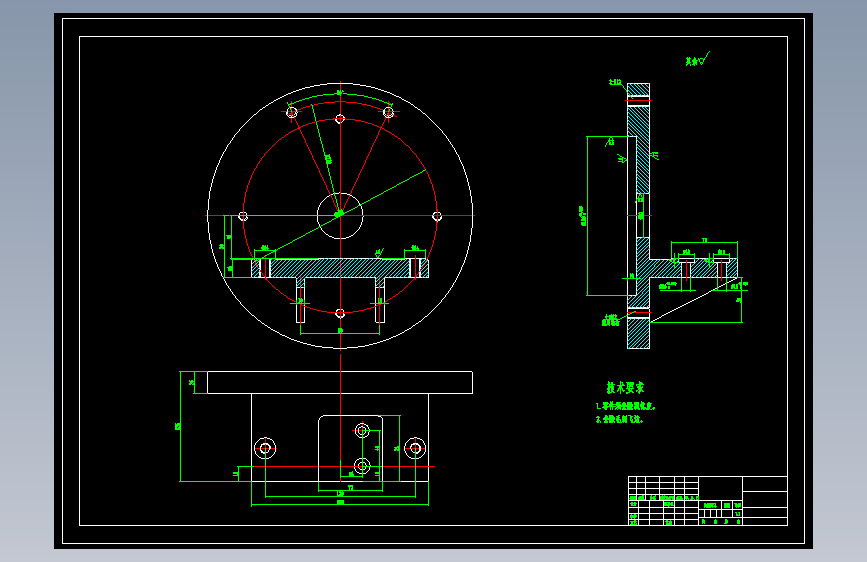
Task: Select the second technical requirement note line
Action: [x=619, y=419]
